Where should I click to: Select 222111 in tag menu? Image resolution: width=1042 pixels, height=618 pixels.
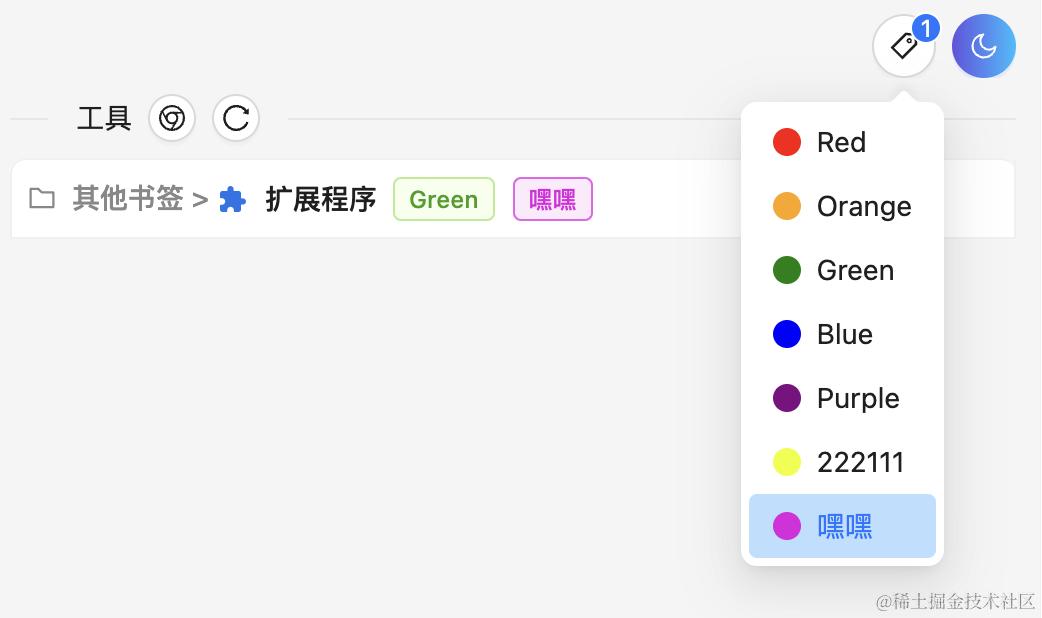pyautogui.click(x=842, y=462)
